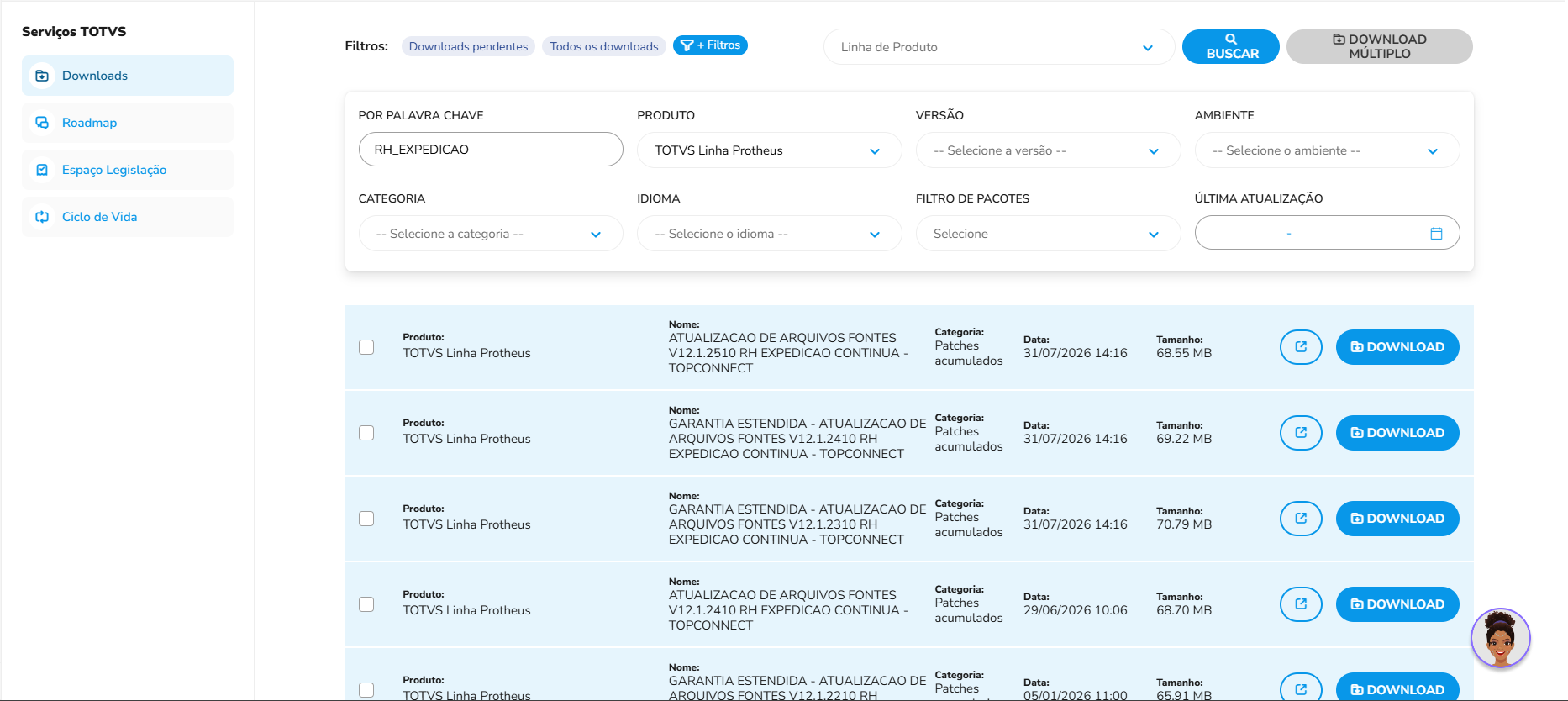Download the 70.79 MB Garantia Estendida package
Viewport: 1568px width, 701px height.
coord(1397,519)
